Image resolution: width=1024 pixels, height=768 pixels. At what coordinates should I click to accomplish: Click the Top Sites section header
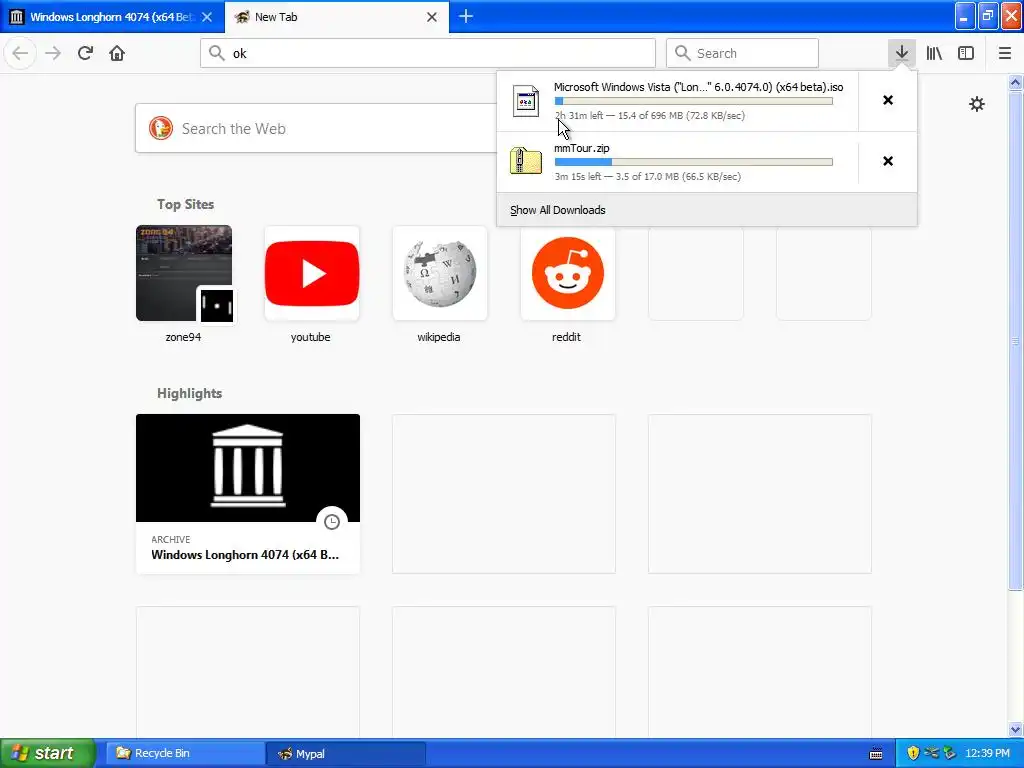click(x=185, y=204)
